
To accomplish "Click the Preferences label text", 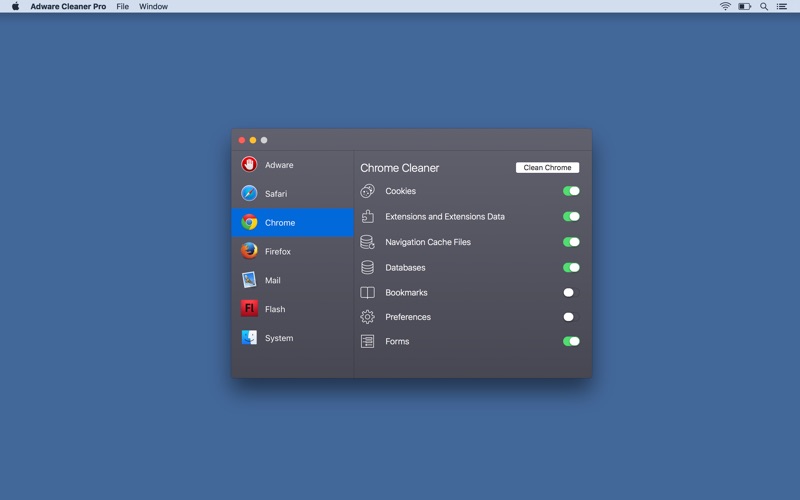I will [408, 317].
